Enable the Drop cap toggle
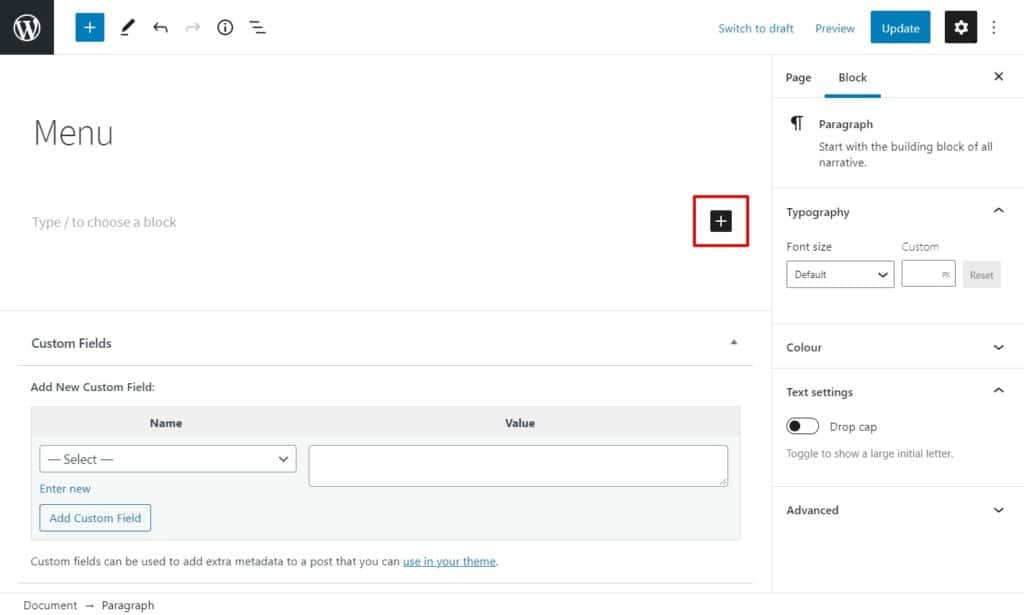The height and width of the screenshot is (615, 1024). tap(803, 426)
